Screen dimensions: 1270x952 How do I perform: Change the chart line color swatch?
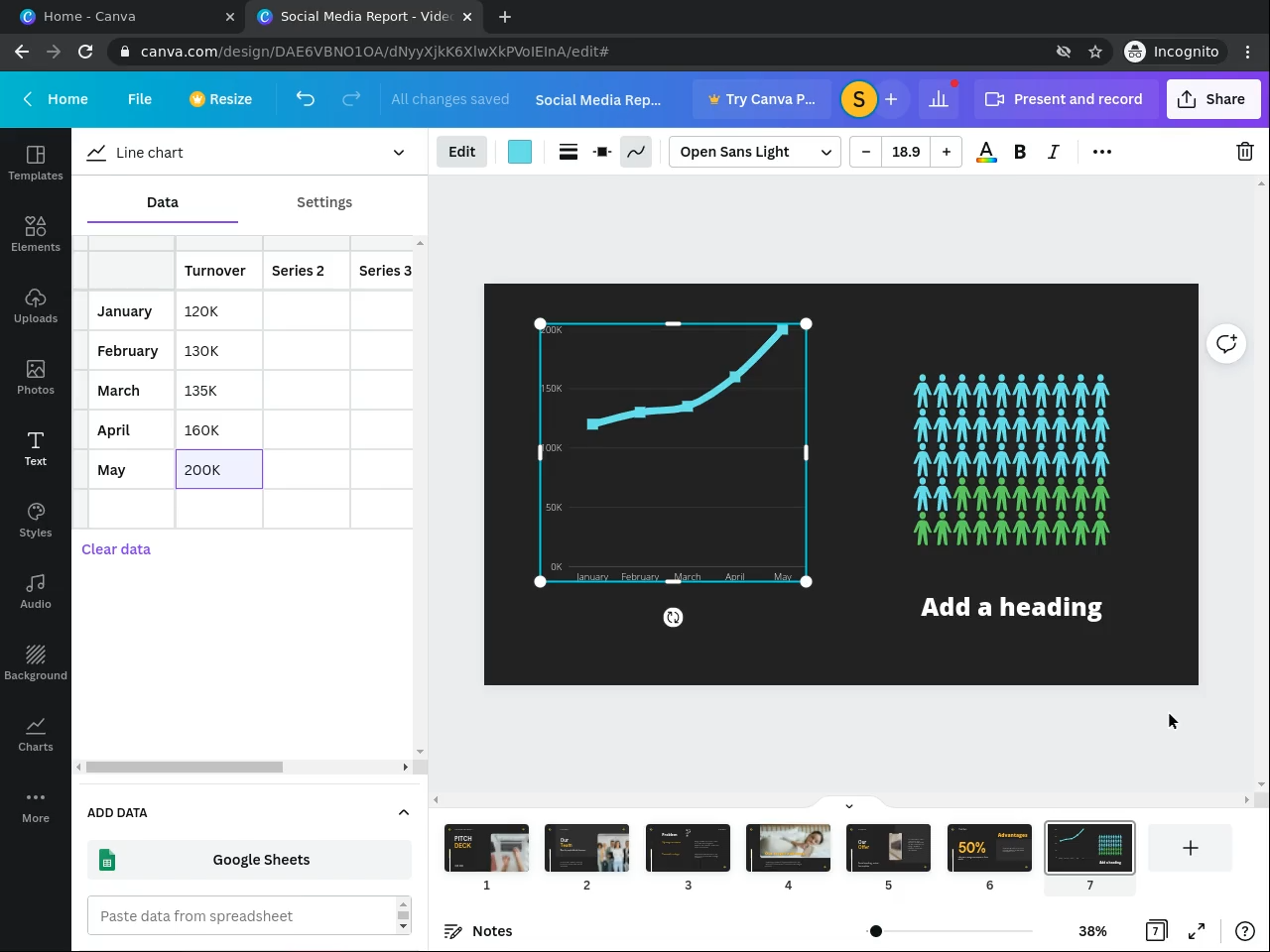[520, 152]
